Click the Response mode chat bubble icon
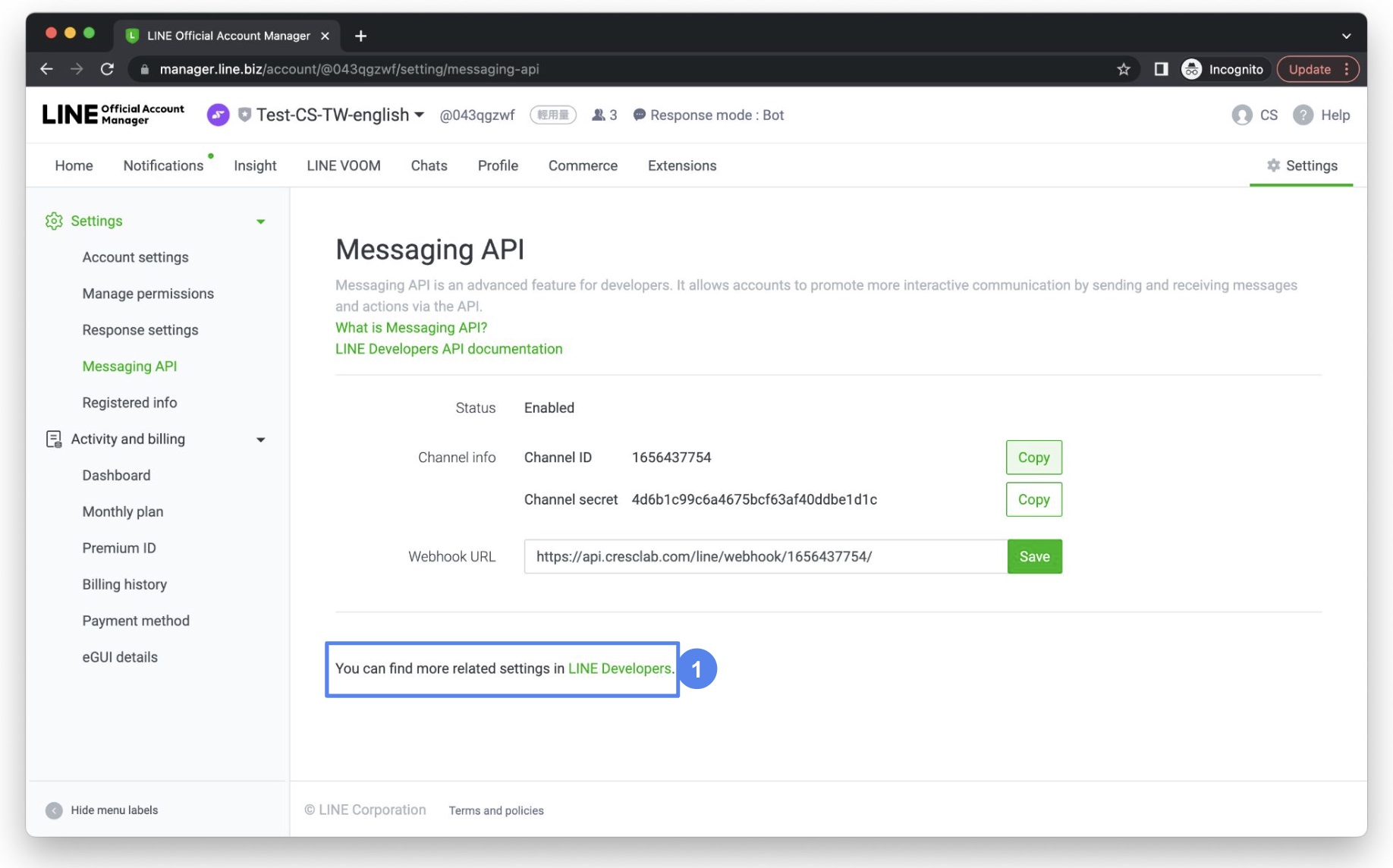Image resolution: width=1393 pixels, height=868 pixels. [x=639, y=115]
